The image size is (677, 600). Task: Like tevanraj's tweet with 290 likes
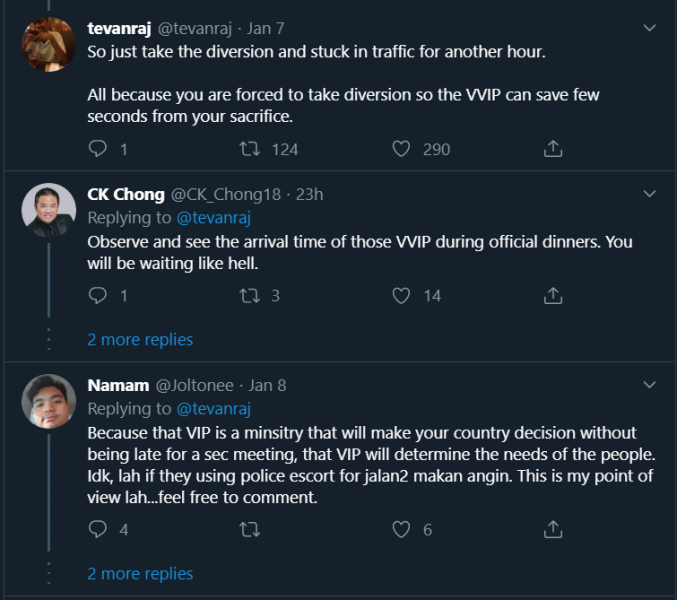(x=401, y=149)
